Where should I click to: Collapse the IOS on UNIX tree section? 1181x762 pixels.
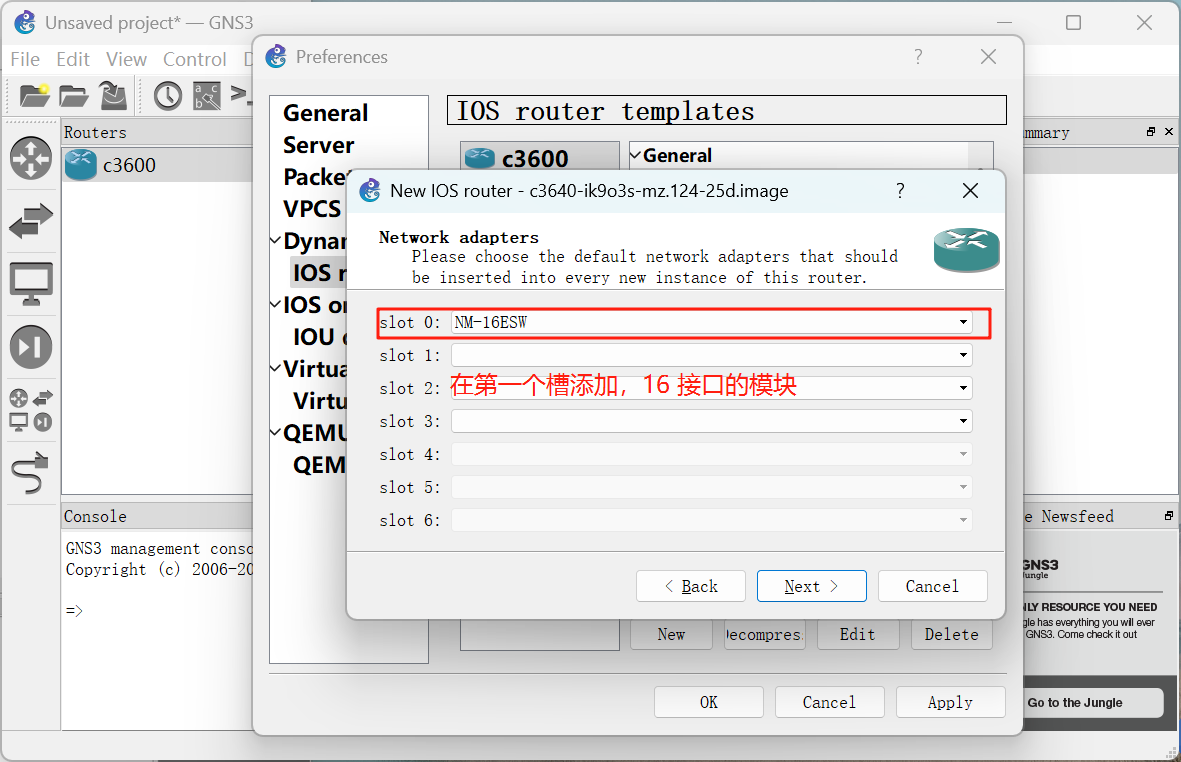pos(276,305)
